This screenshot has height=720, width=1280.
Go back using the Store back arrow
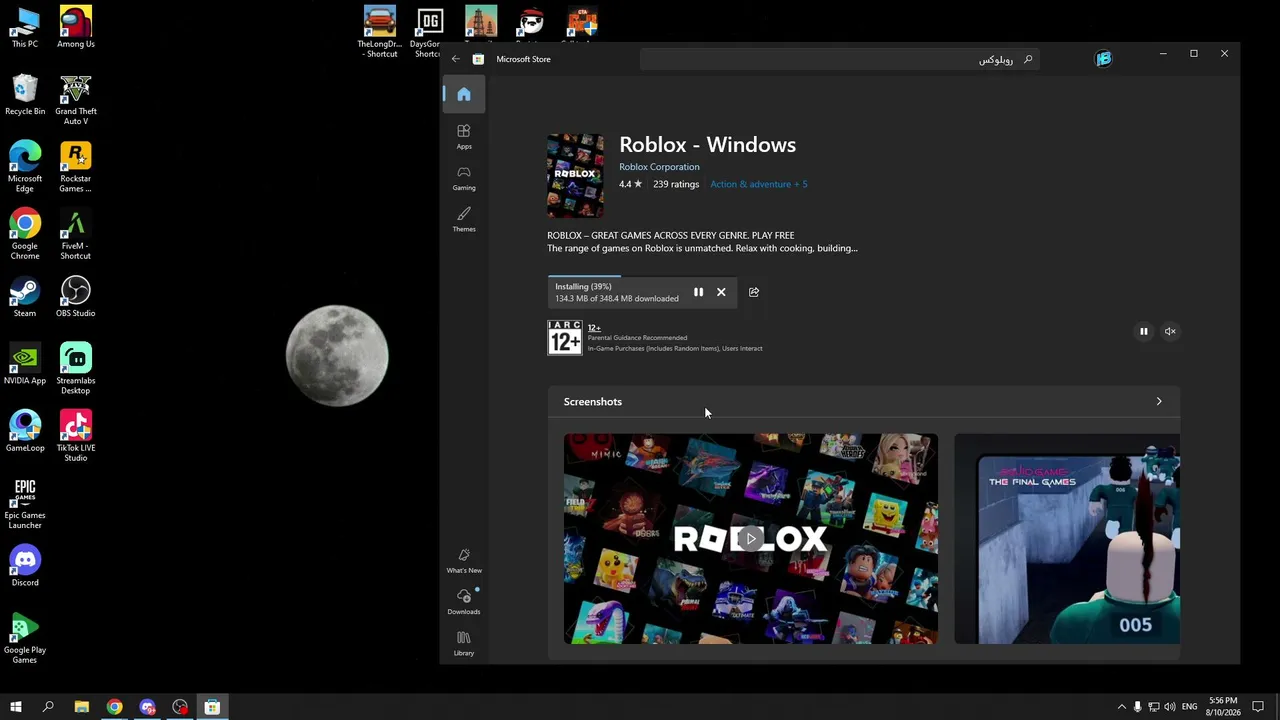click(x=456, y=59)
